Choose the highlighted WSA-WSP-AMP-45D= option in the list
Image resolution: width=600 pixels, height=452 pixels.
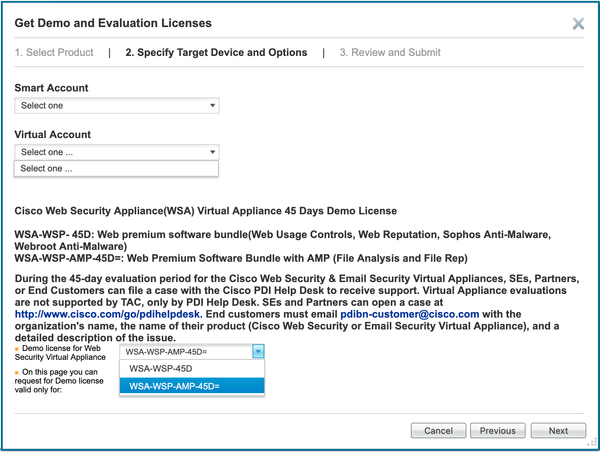tap(192, 386)
